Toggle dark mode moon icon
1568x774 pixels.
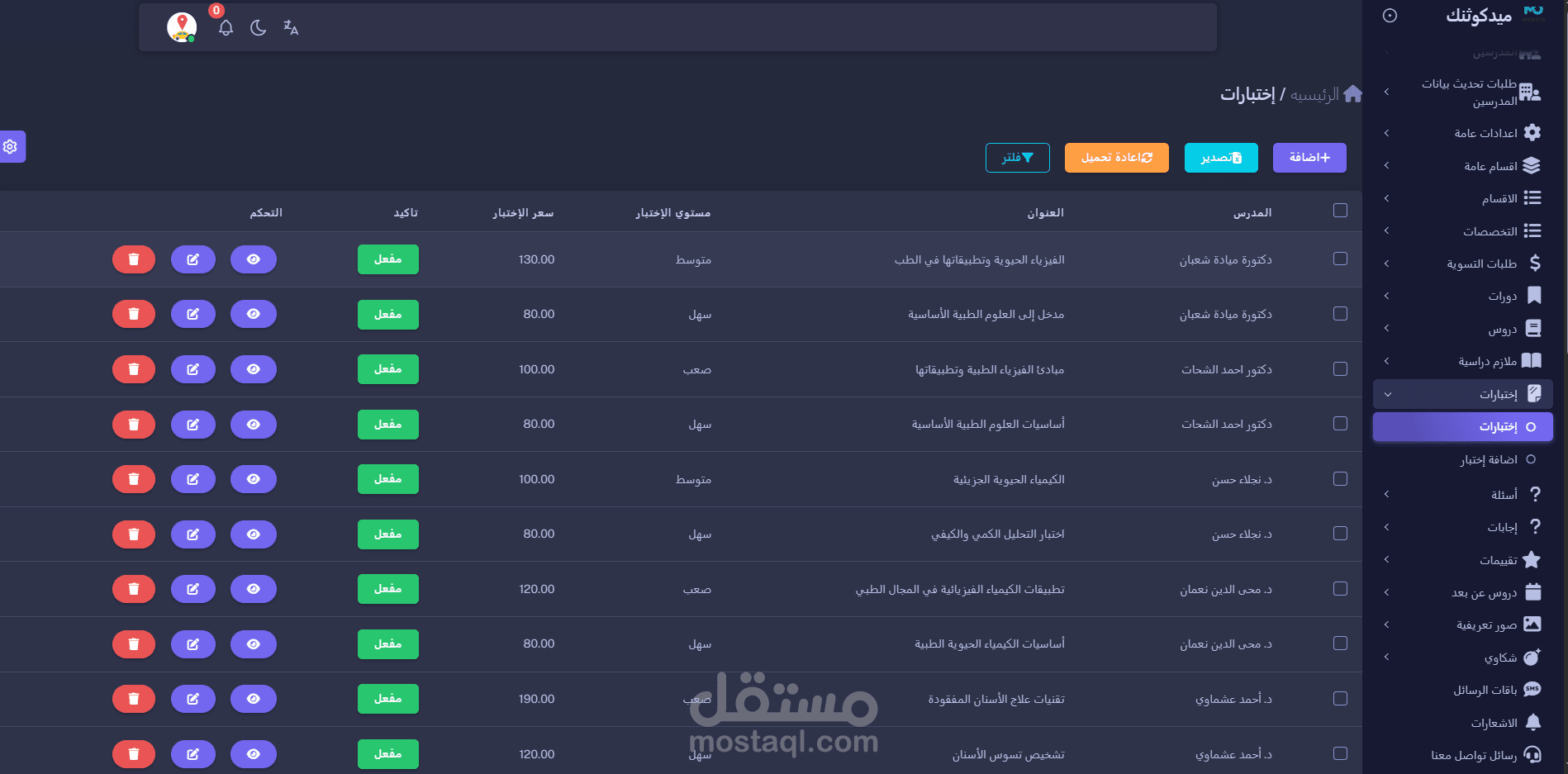tap(259, 28)
